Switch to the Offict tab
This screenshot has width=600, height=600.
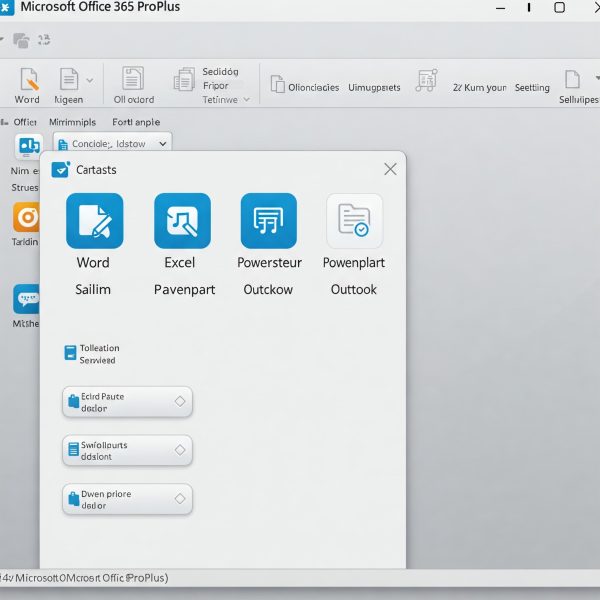[x=25, y=122]
